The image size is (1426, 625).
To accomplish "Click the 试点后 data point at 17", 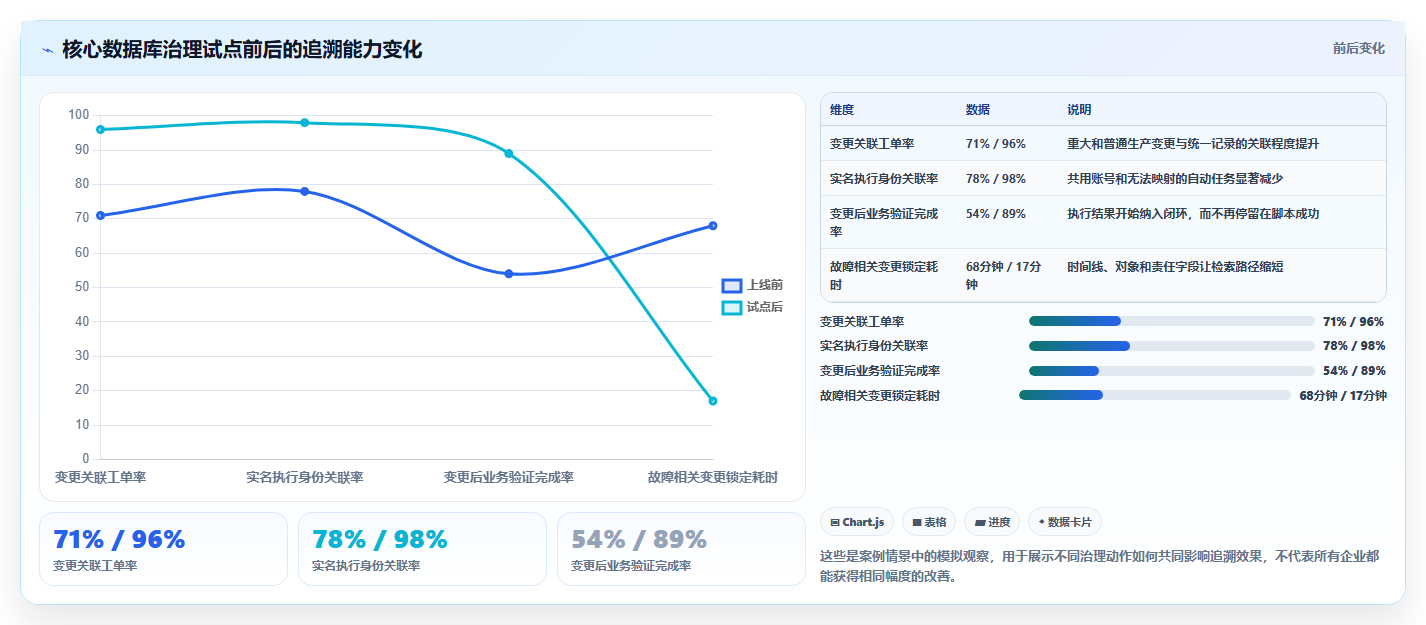I will click(713, 401).
